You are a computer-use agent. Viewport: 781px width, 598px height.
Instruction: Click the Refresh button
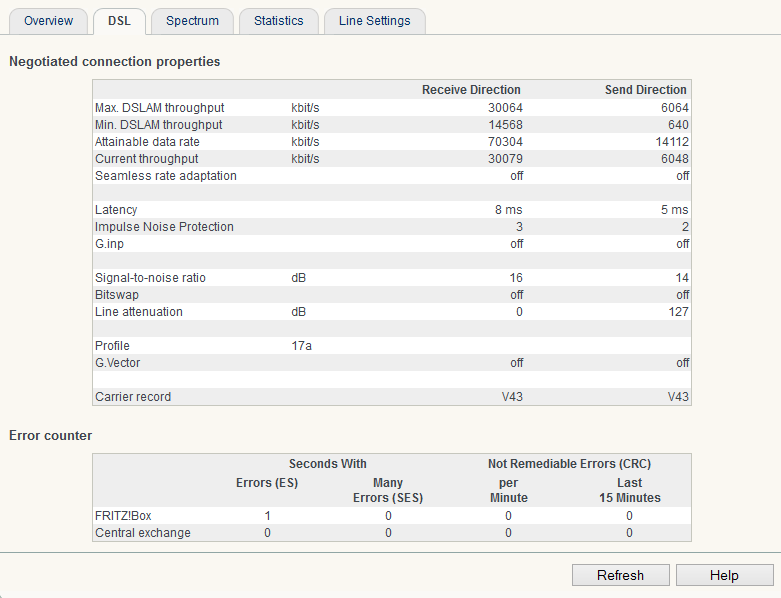tap(620, 575)
